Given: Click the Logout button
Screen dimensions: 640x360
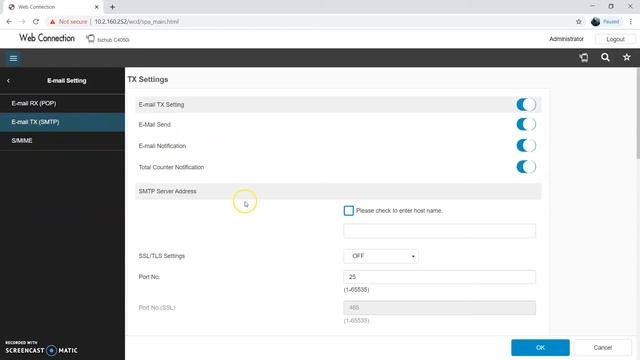Looking at the screenshot, I should [615, 39].
